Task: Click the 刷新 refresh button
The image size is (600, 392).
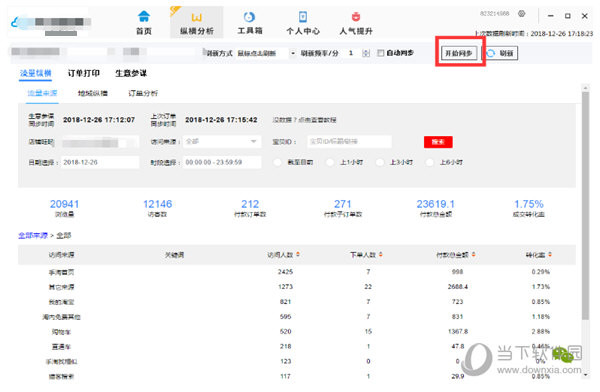Action: click(502, 53)
